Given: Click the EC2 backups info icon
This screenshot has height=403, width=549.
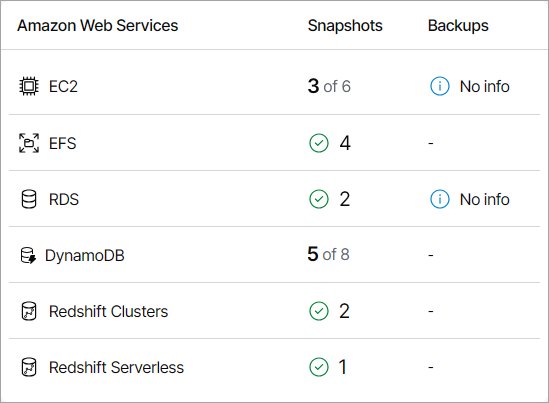Looking at the screenshot, I should point(439,86).
